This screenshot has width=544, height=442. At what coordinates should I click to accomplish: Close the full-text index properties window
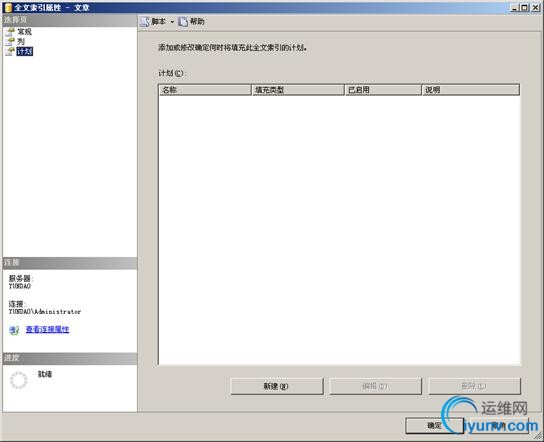coord(535,7)
